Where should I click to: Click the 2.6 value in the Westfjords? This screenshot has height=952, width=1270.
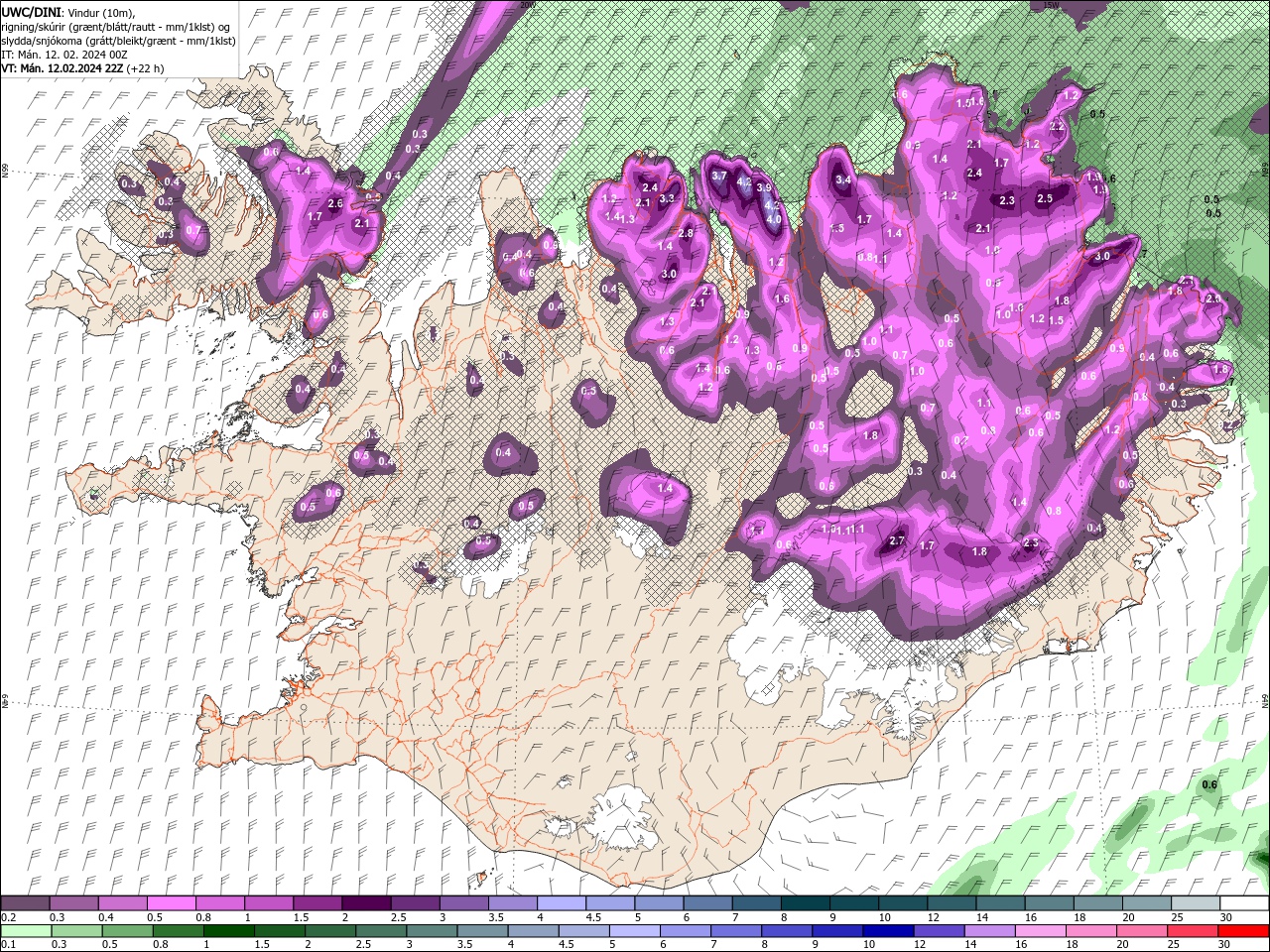click(x=335, y=203)
